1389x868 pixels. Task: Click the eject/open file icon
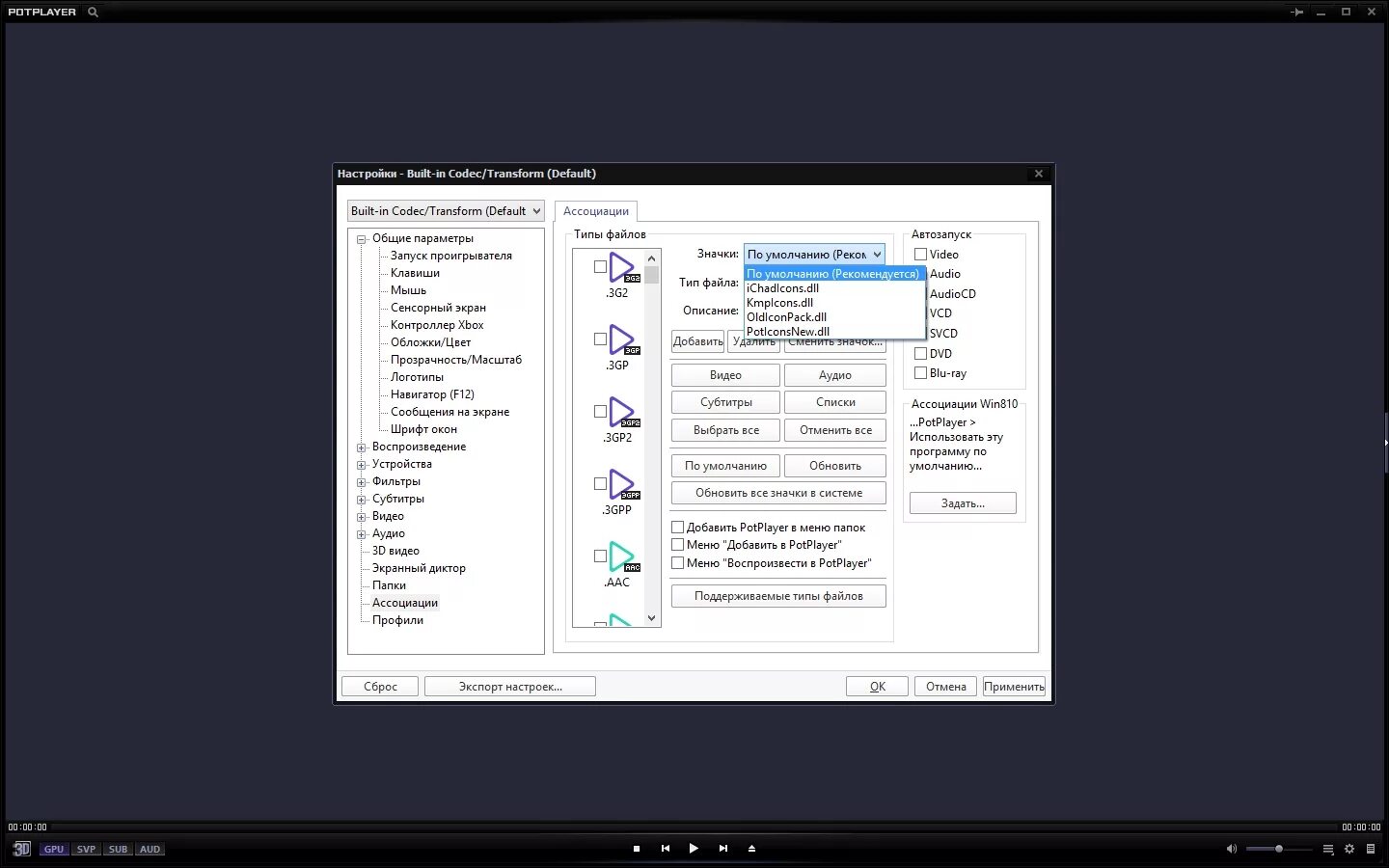point(751,849)
